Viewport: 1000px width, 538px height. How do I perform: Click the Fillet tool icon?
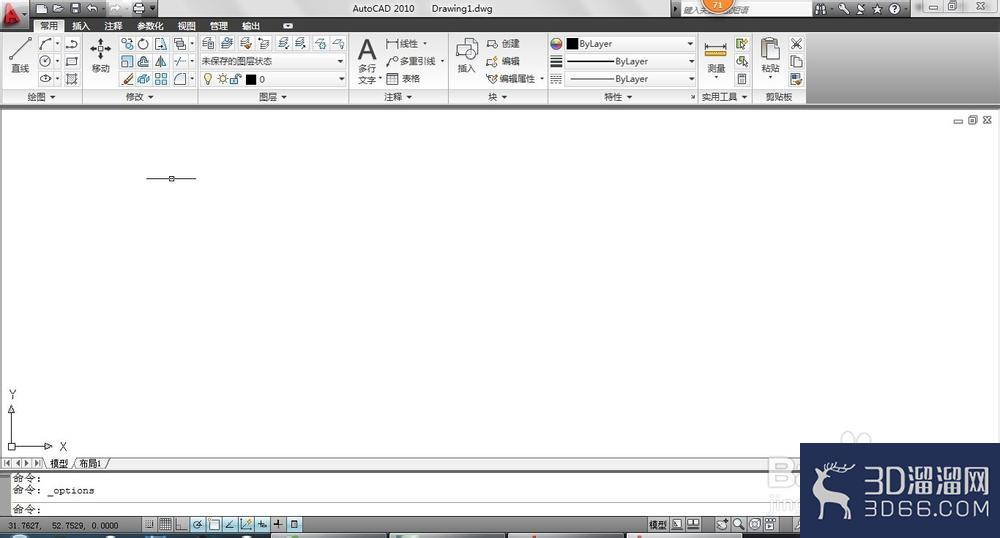(180, 79)
